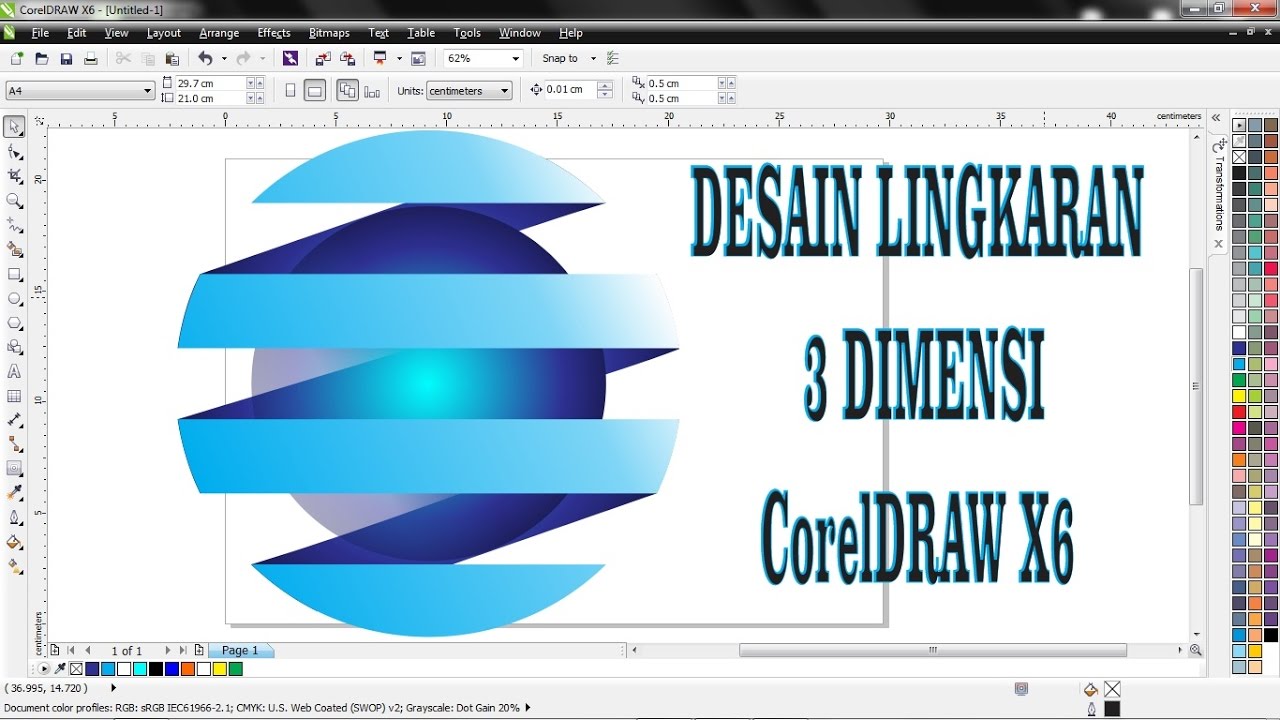Select the Parallel Dimension tool
Image resolution: width=1280 pixels, height=720 pixels.
pos(14,420)
